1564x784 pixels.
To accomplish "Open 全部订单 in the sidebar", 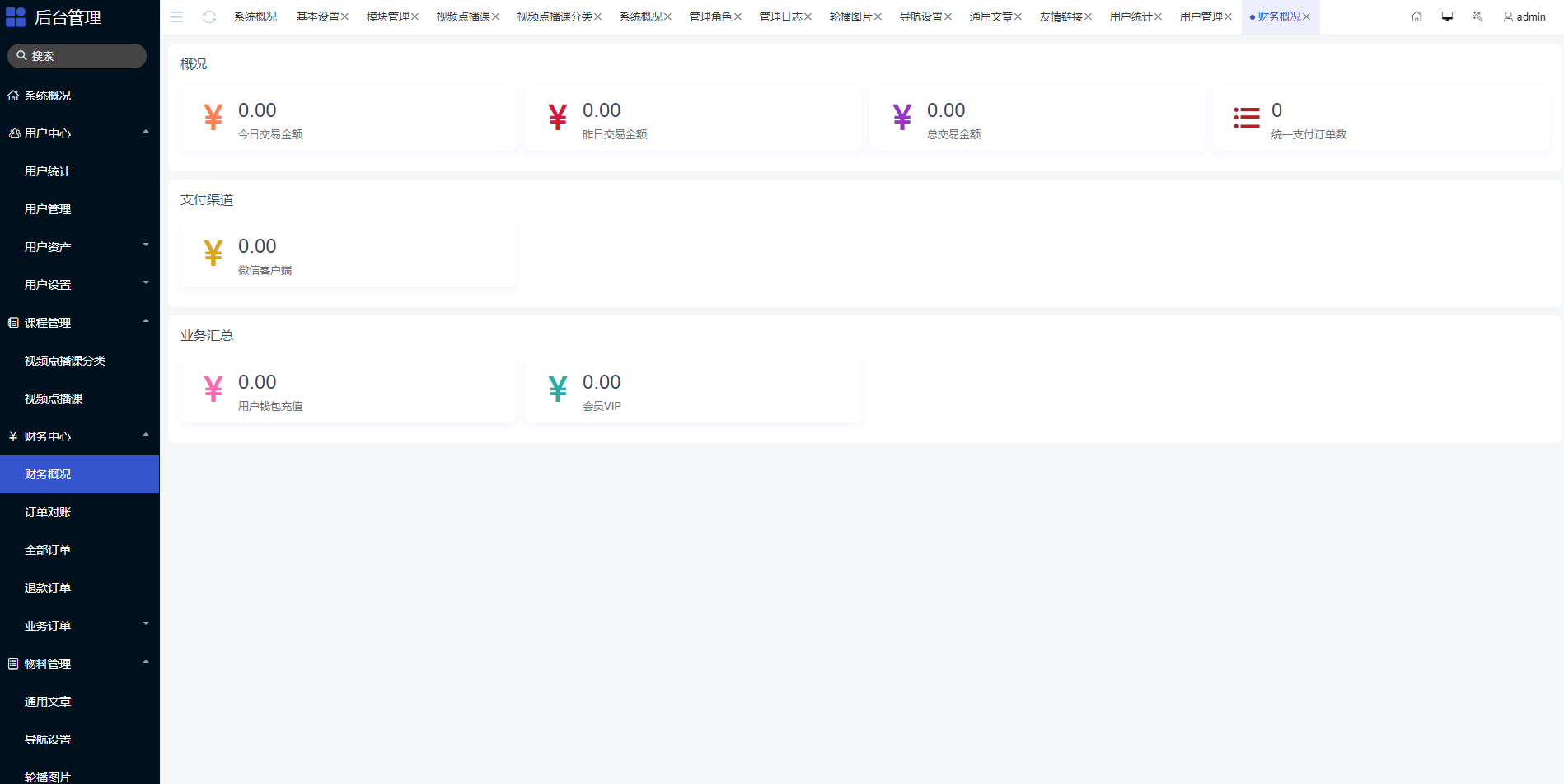I will (x=80, y=550).
